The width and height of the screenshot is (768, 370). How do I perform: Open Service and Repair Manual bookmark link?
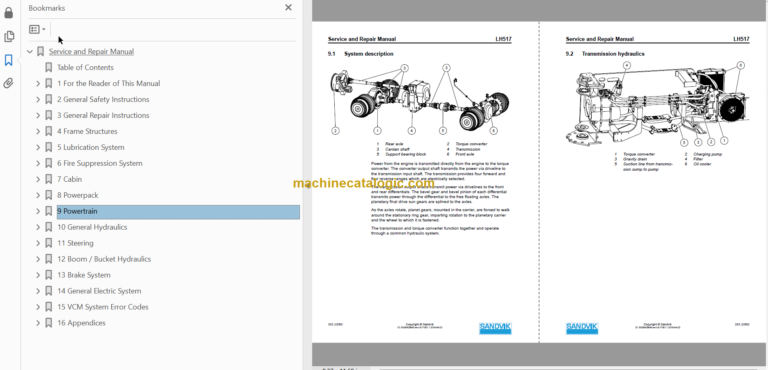point(91,51)
